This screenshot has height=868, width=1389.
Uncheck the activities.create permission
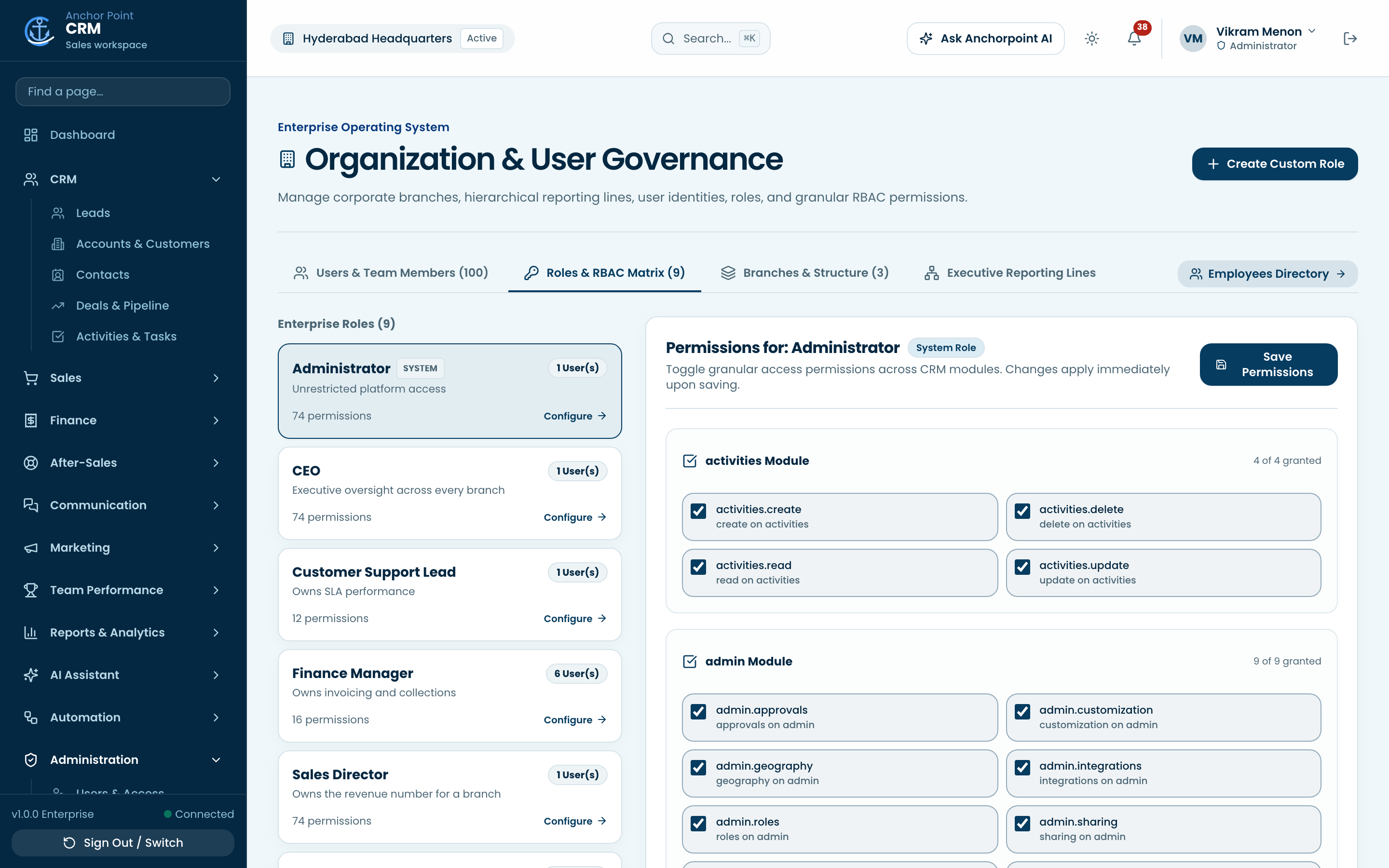pos(698,511)
